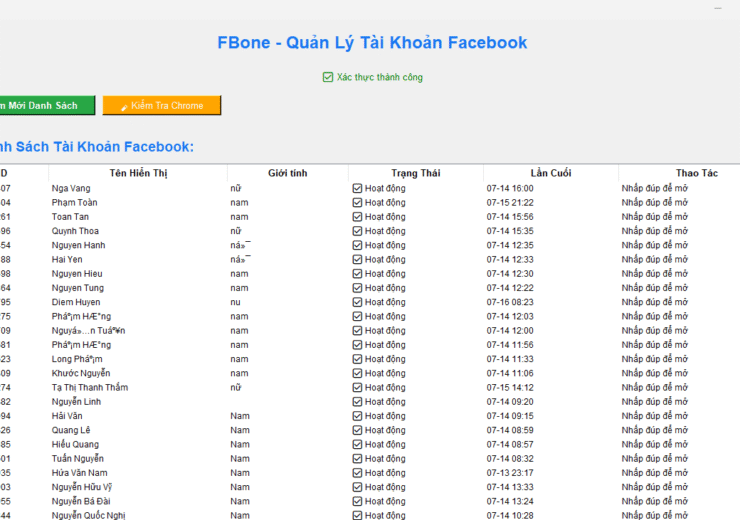Screen dimensions: 740x520
Task: Sort accounts by Trạng Thái column header
Action: click(416, 173)
